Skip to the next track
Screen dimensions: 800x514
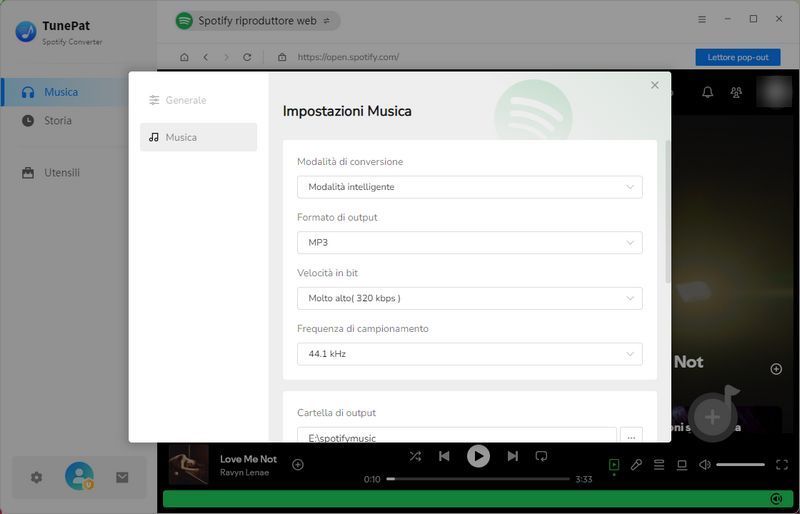click(512, 456)
